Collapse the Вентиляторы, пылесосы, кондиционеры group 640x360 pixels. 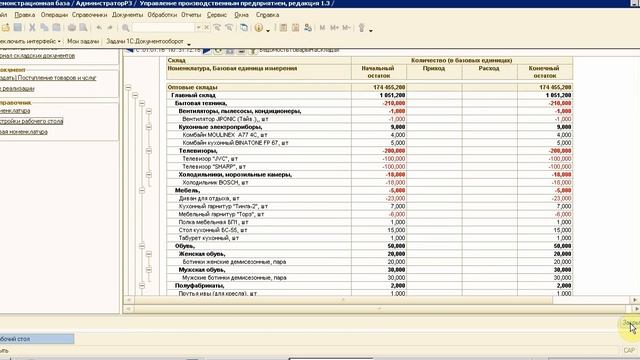pyautogui.click(x=149, y=111)
